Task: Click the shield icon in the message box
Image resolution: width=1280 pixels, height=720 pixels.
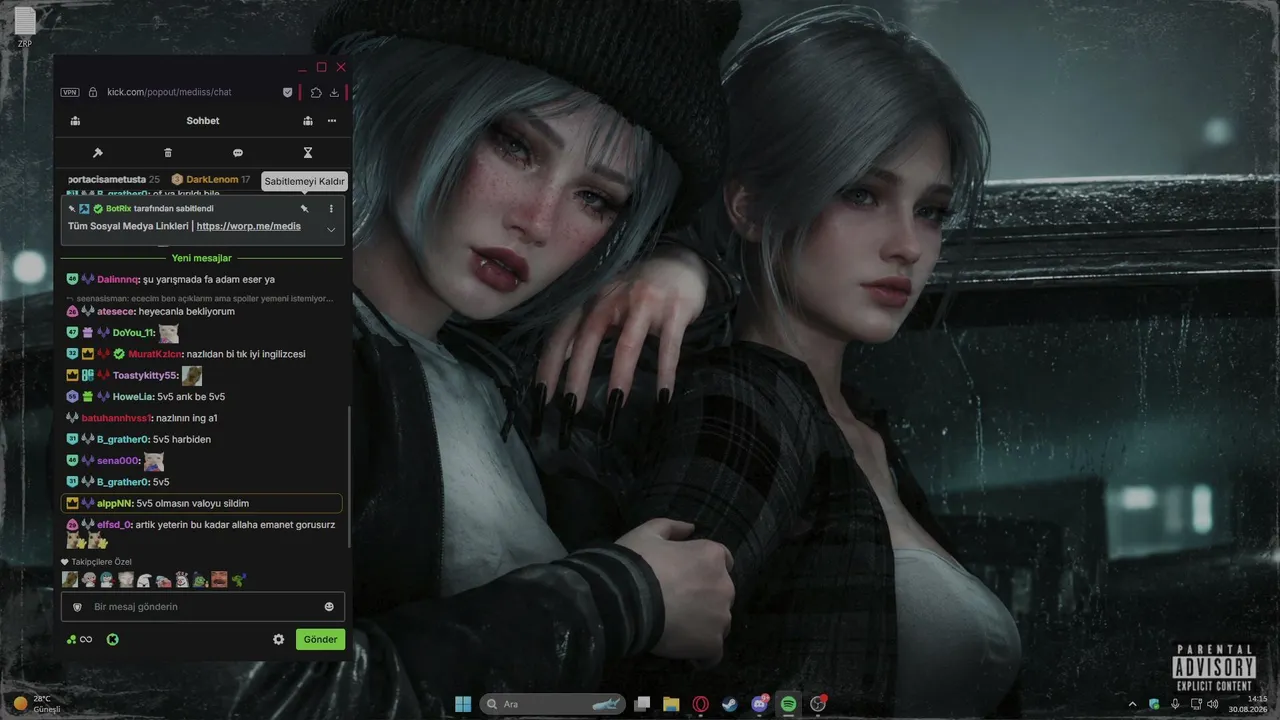Action: click(x=77, y=607)
